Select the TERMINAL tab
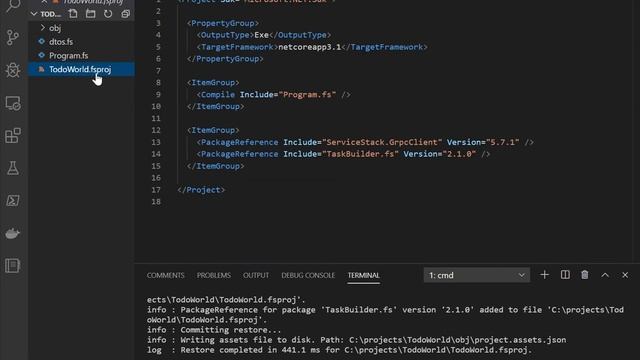Screen dimensions: 640x360 (363, 276)
